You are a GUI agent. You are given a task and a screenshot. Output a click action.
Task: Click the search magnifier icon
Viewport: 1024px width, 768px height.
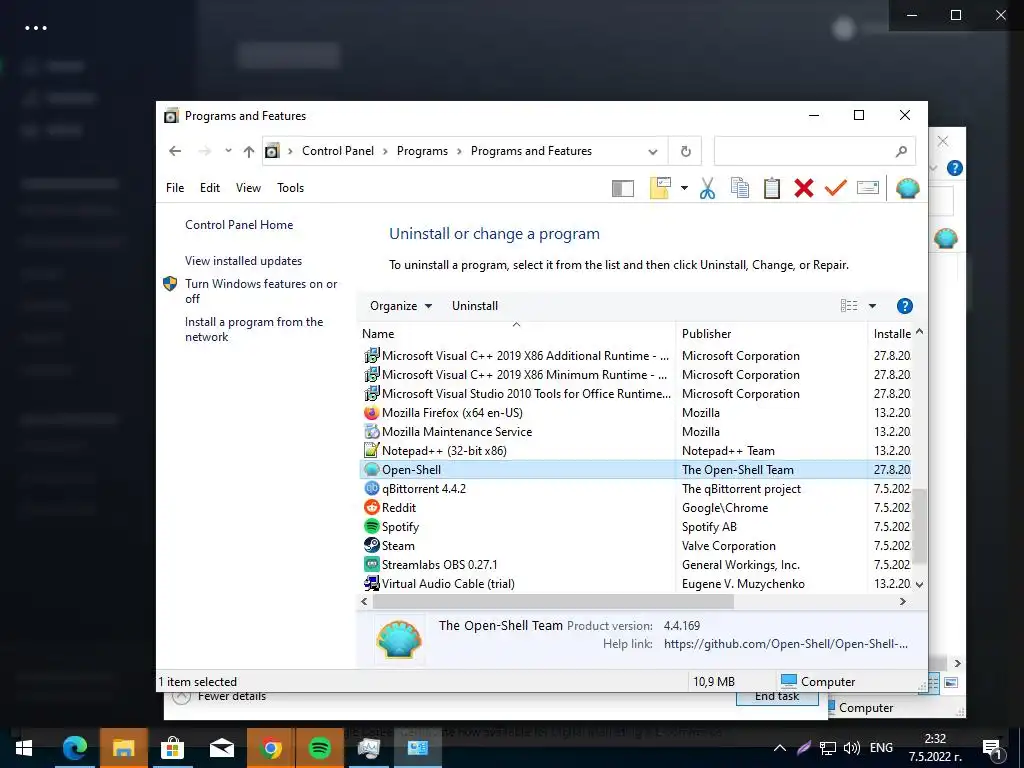tap(901, 152)
